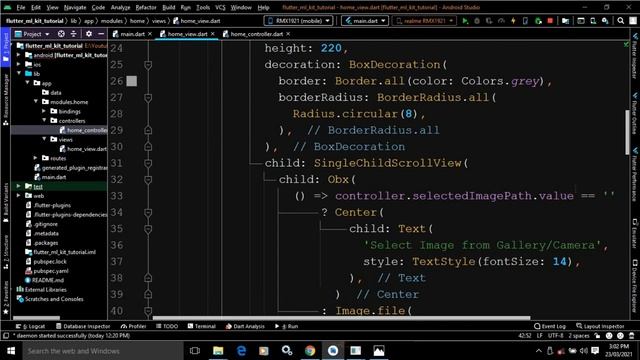
Task: Open the Layout Inspector
Action: 600,326
